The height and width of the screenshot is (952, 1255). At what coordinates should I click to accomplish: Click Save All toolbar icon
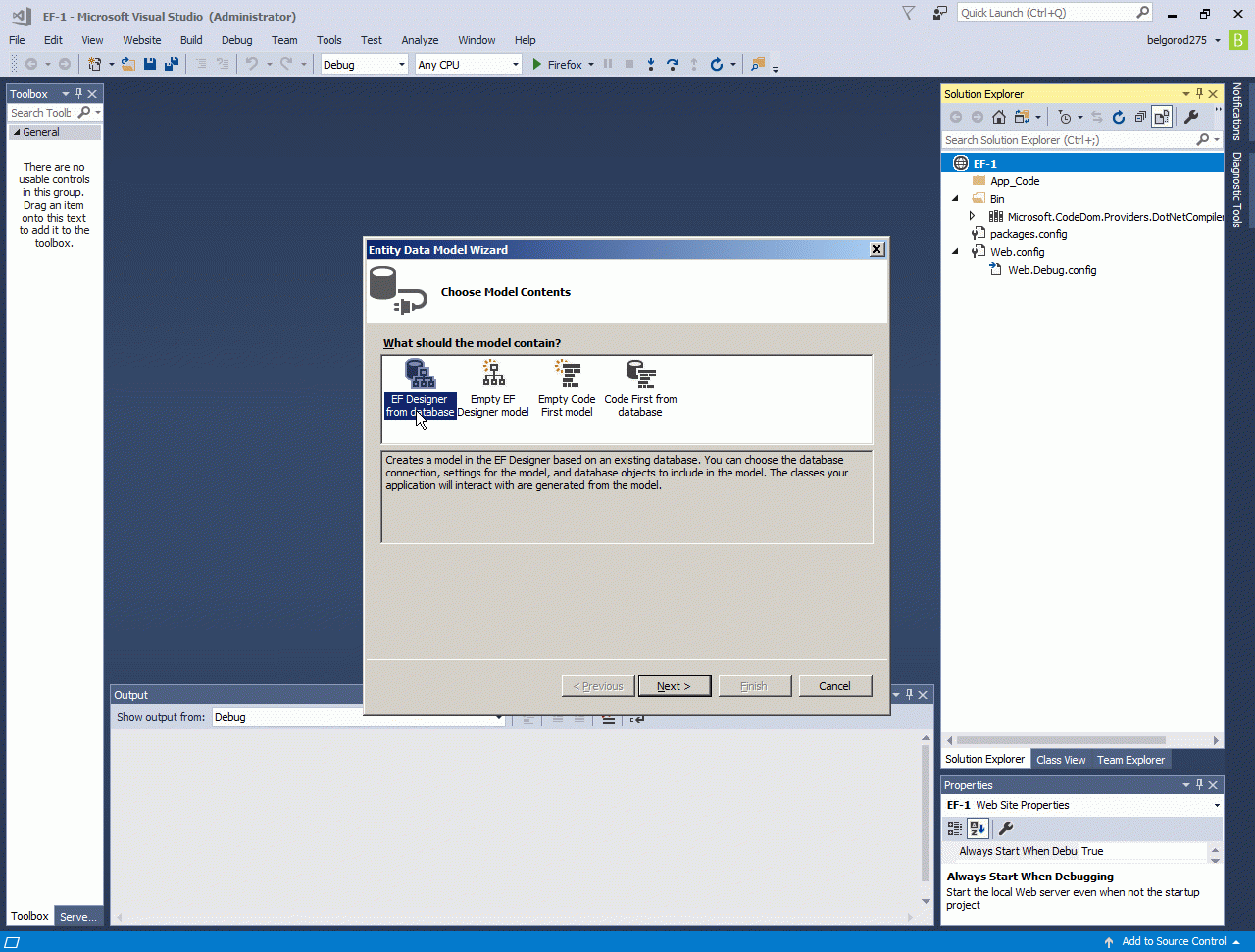(x=172, y=64)
